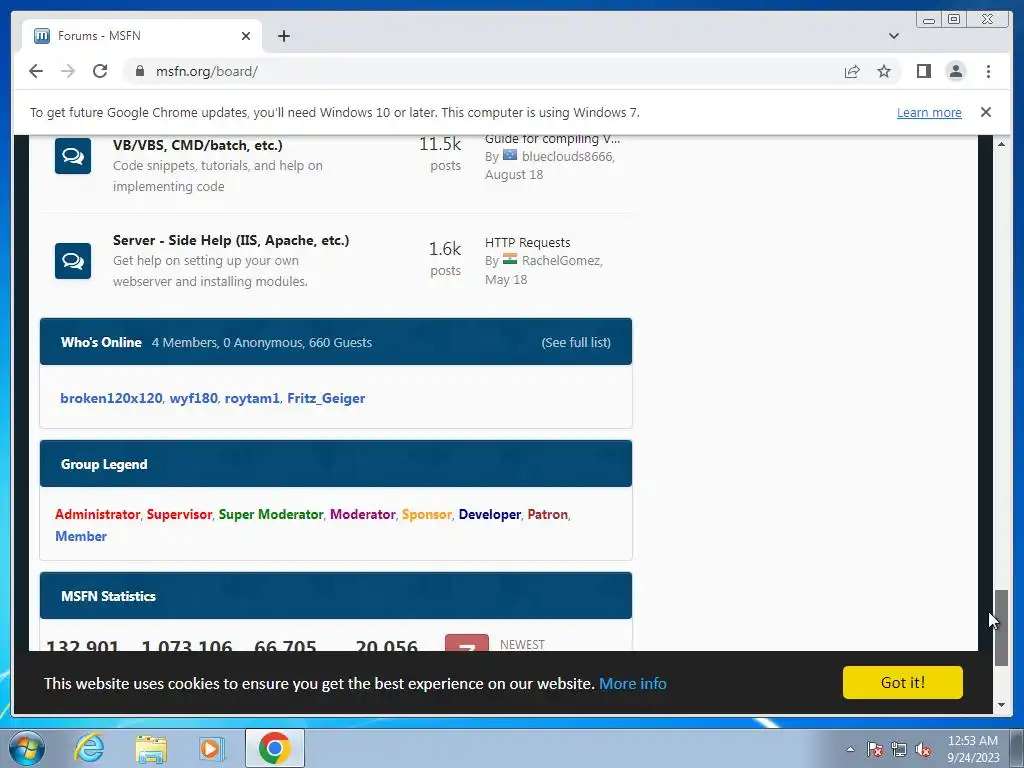Viewport: 1024px width, 768px height.
Task: Click the Chrome taskbar icon
Action: point(275,748)
